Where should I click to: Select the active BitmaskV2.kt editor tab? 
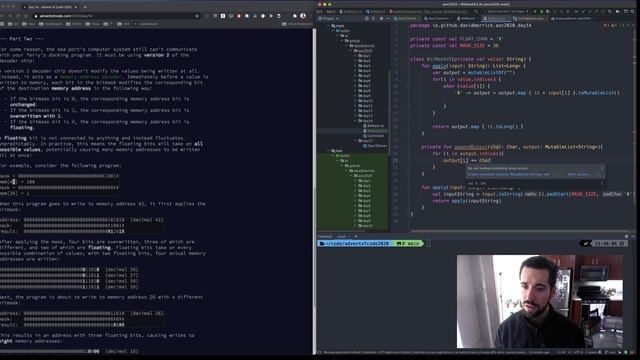click(x=496, y=18)
